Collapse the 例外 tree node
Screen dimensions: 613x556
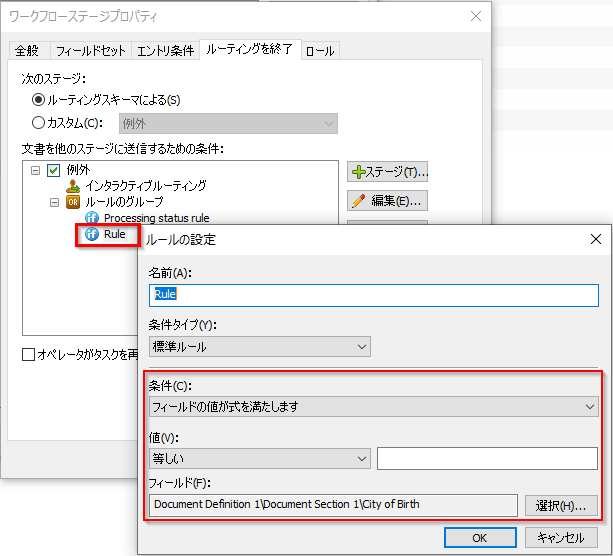pyautogui.click(x=35, y=170)
